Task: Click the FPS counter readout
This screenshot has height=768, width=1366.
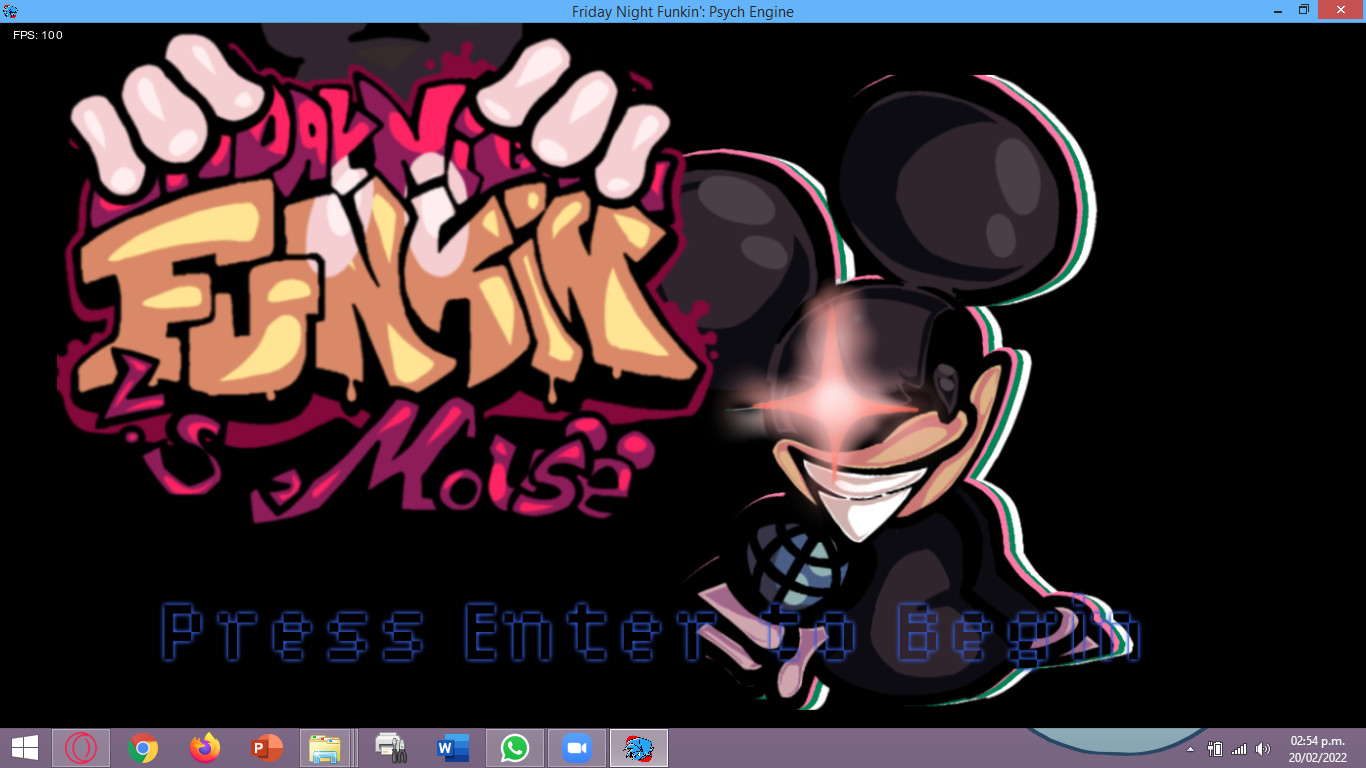Action: click(36, 34)
